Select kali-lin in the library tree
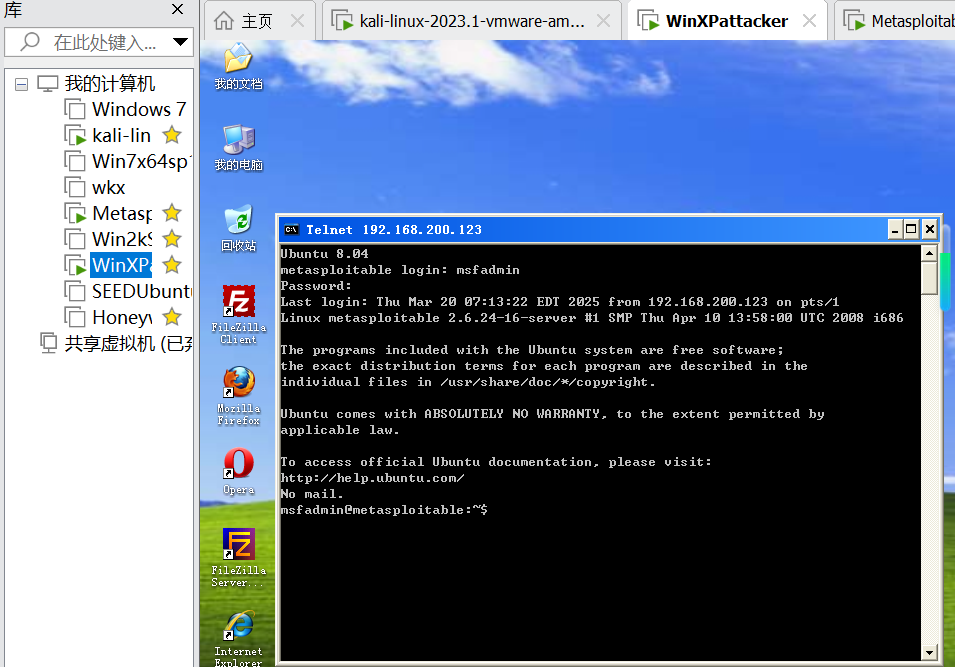 point(121,135)
